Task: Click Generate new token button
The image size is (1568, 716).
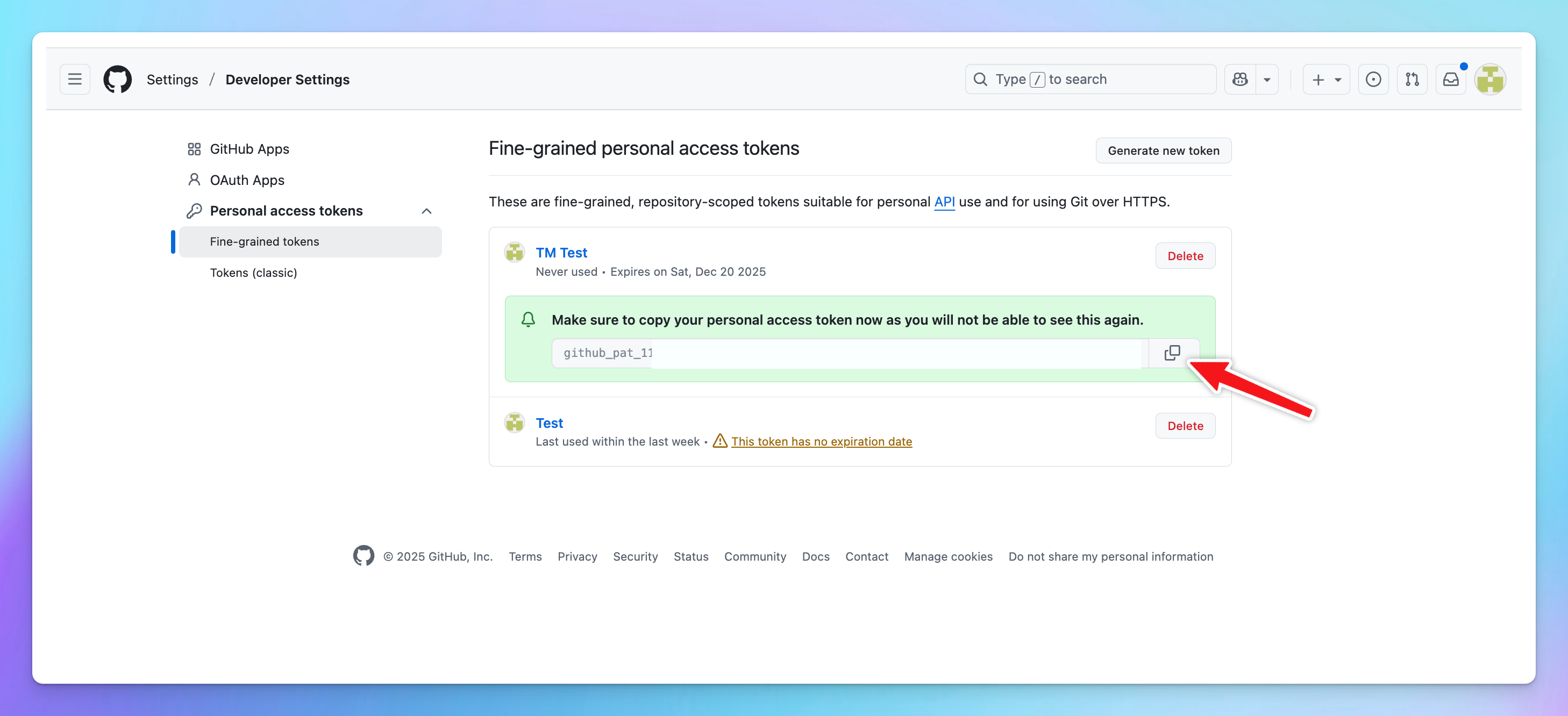Action: [1163, 151]
